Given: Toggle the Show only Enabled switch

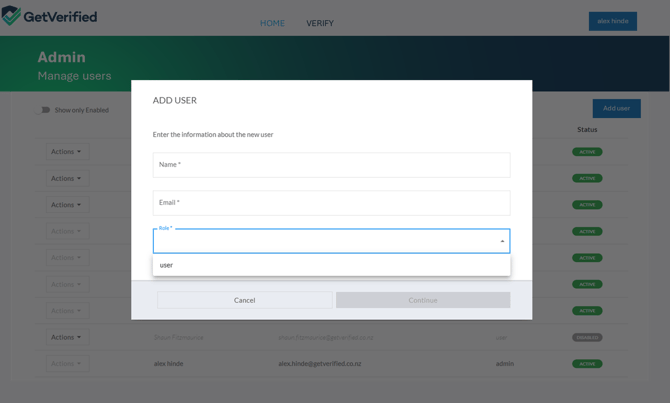Looking at the screenshot, I should 44,110.
